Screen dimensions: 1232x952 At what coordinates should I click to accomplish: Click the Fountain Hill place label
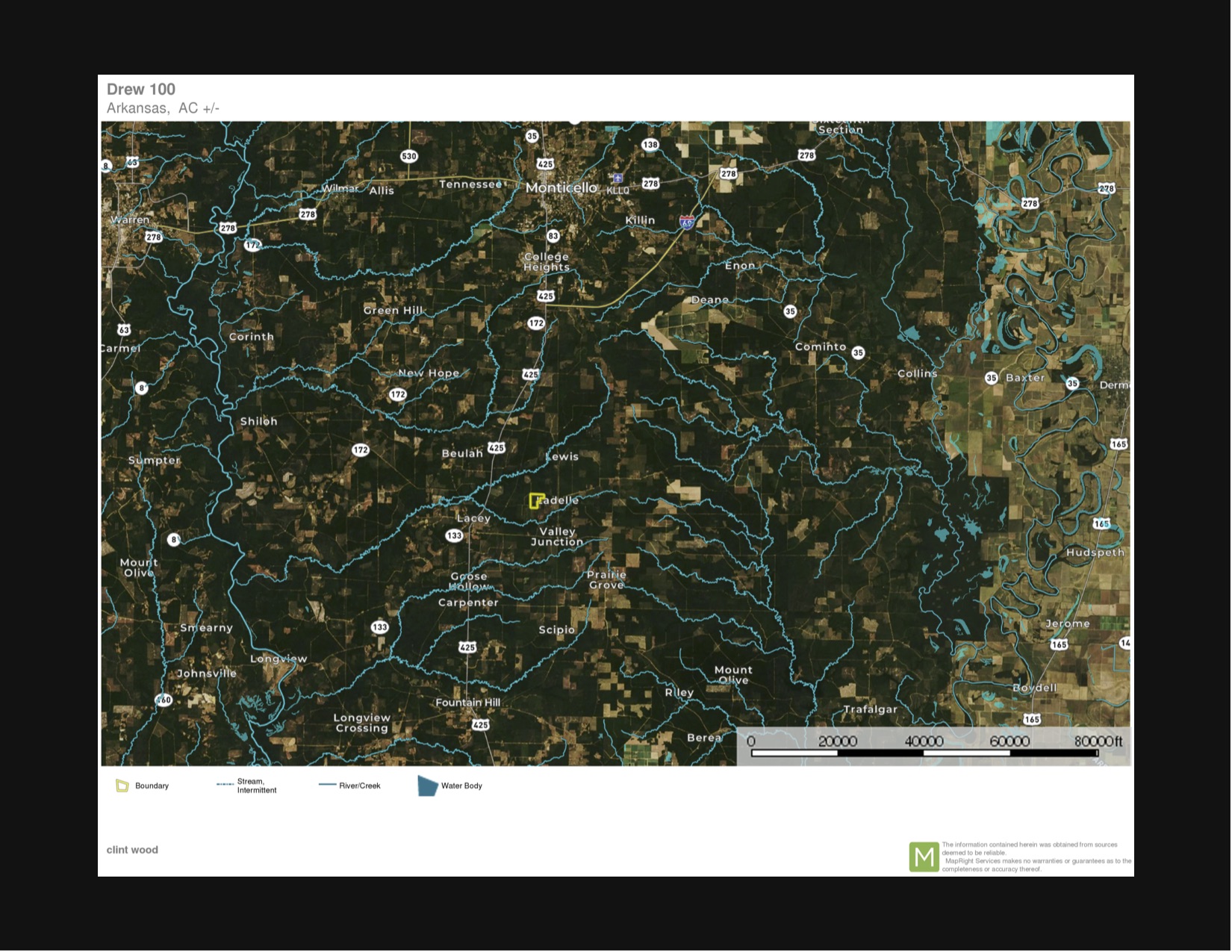[468, 703]
